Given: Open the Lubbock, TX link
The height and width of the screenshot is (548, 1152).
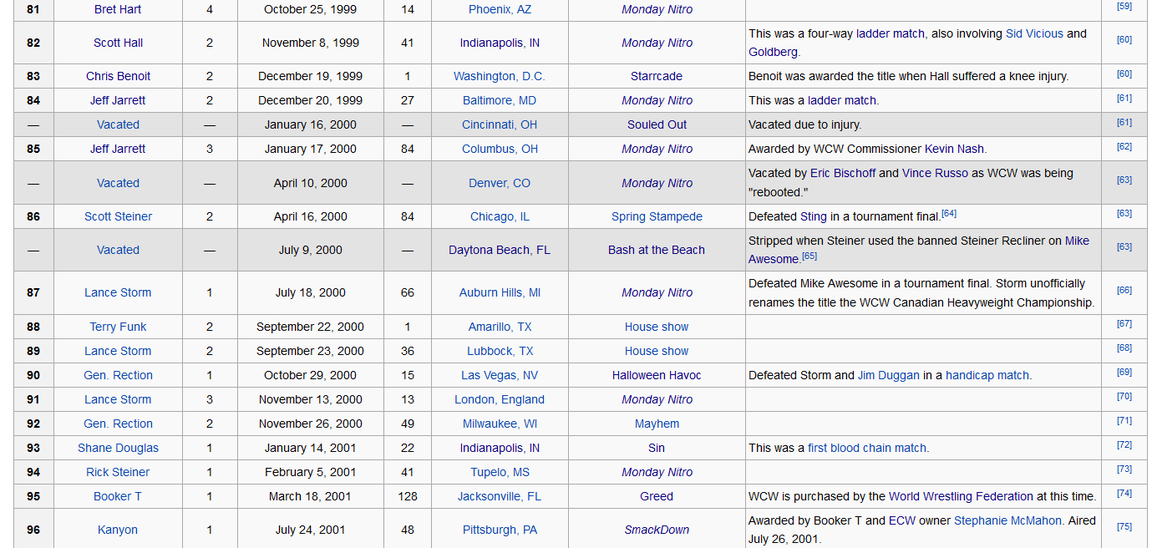Looking at the screenshot, I should pos(500,351).
